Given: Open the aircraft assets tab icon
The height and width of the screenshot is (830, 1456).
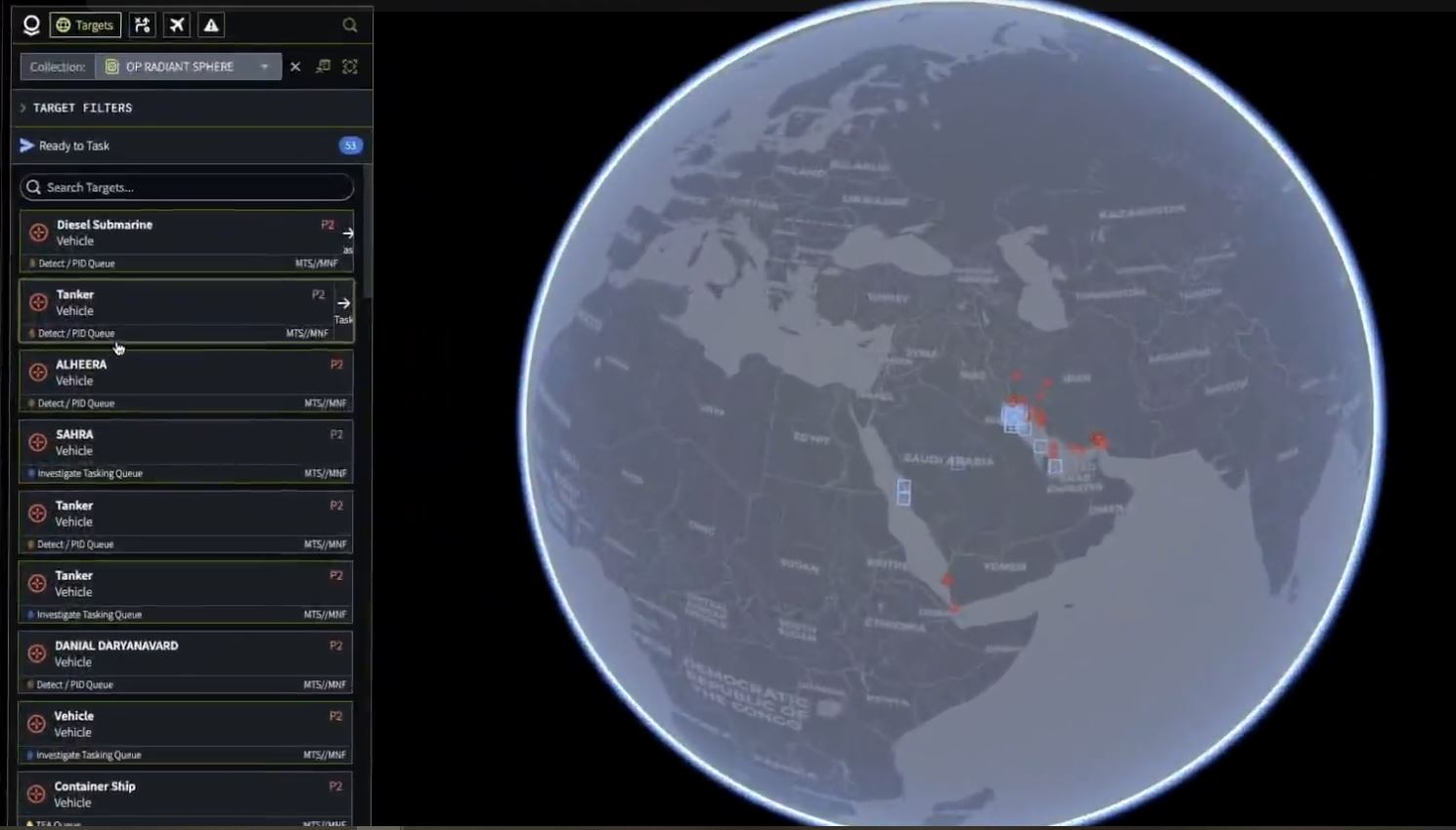Looking at the screenshot, I should click(x=177, y=25).
